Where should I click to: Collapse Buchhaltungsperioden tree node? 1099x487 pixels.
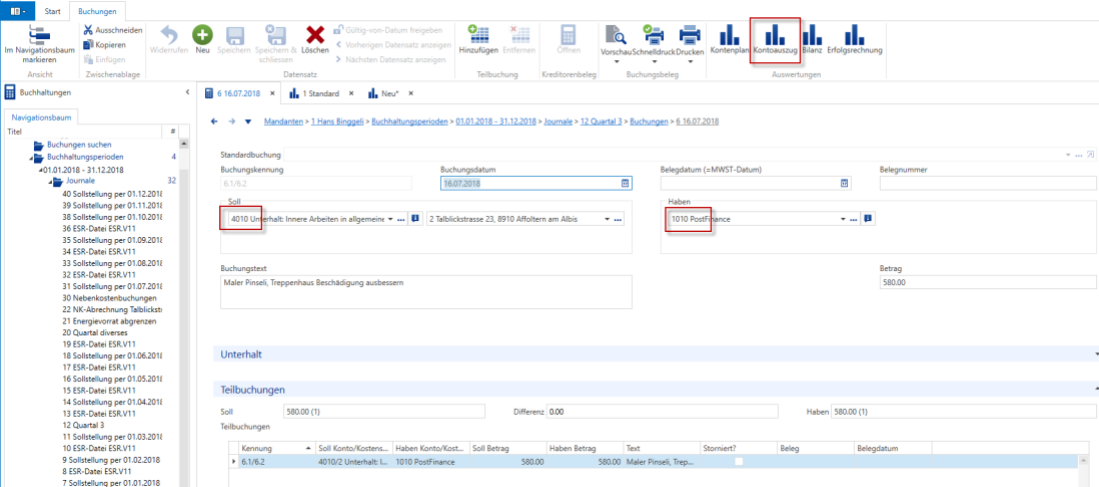click(x=31, y=158)
